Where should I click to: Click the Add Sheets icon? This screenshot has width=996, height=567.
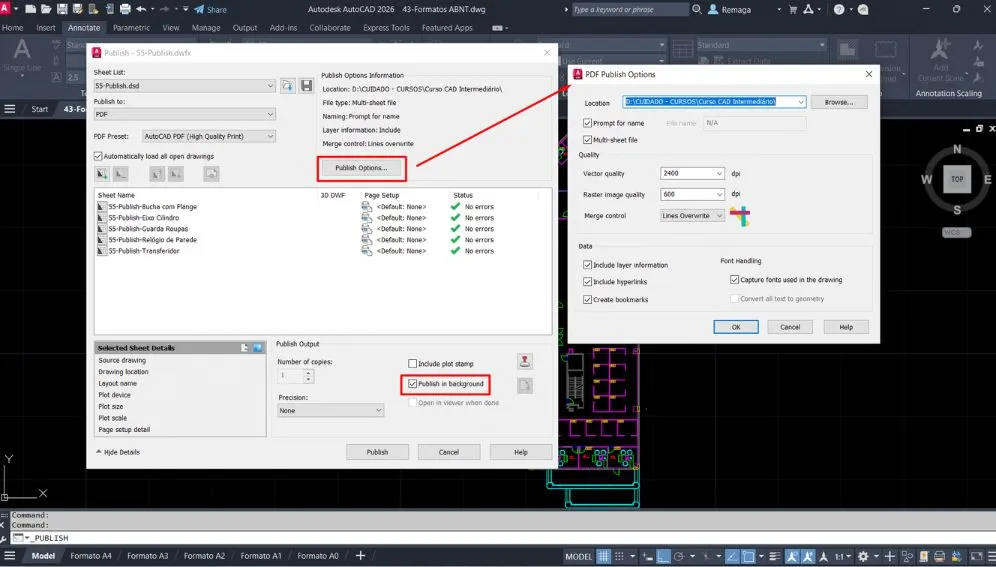pos(102,174)
